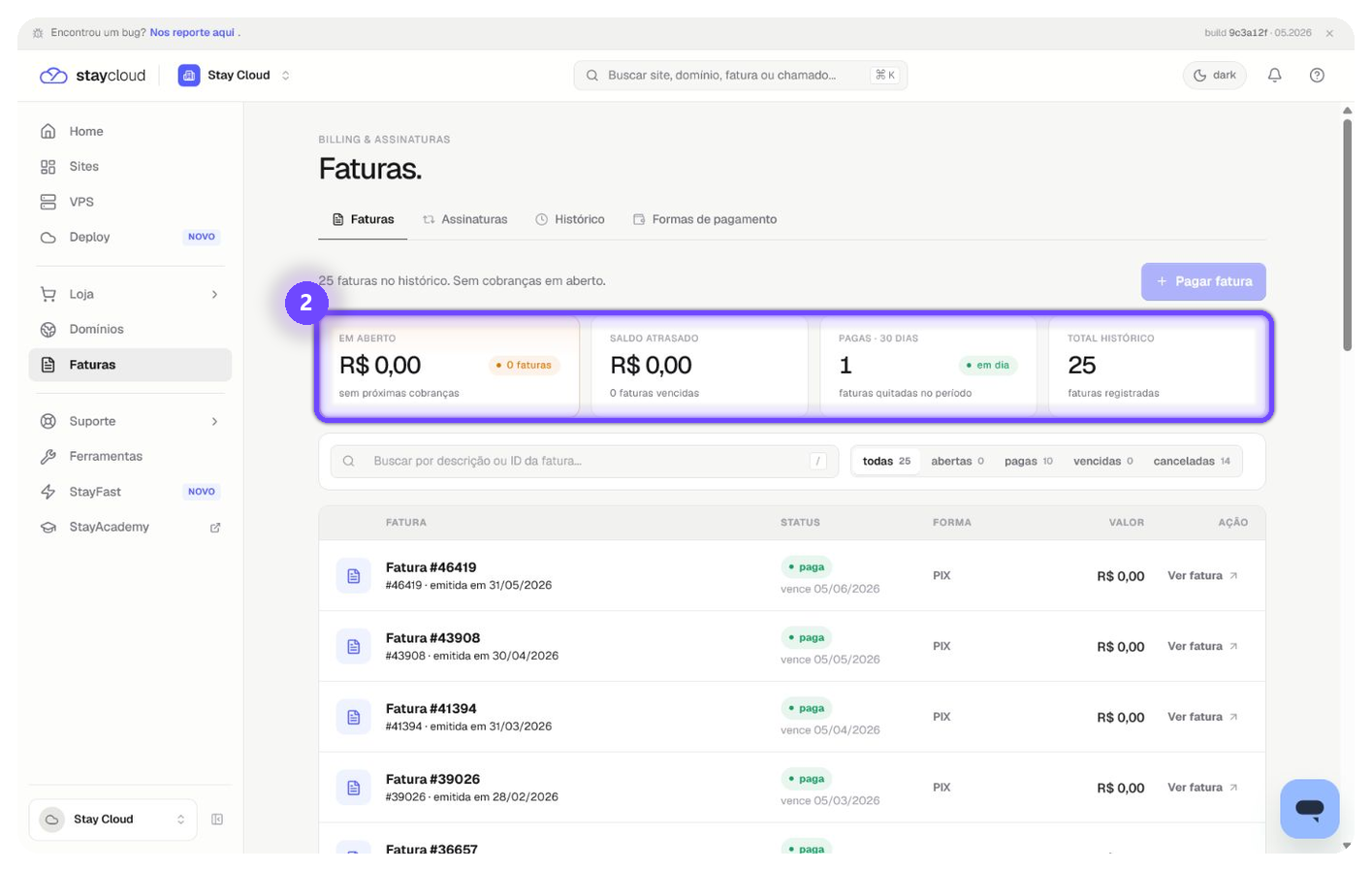Filter by 'todas' invoices
Viewport: 1372px width, 871px height.
tap(886, 461)
